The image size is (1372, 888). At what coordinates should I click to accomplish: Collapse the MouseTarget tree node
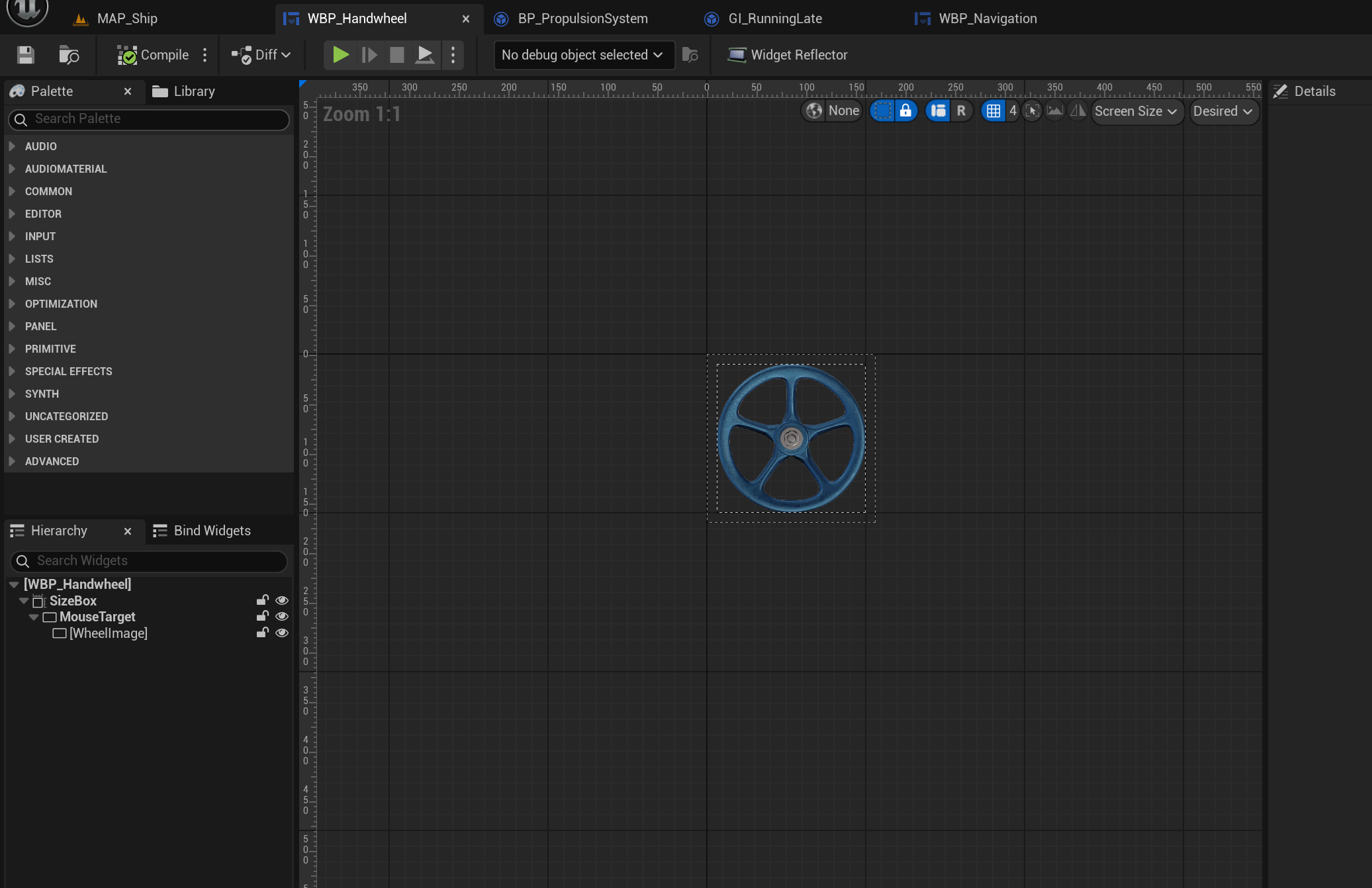point(34,617)
